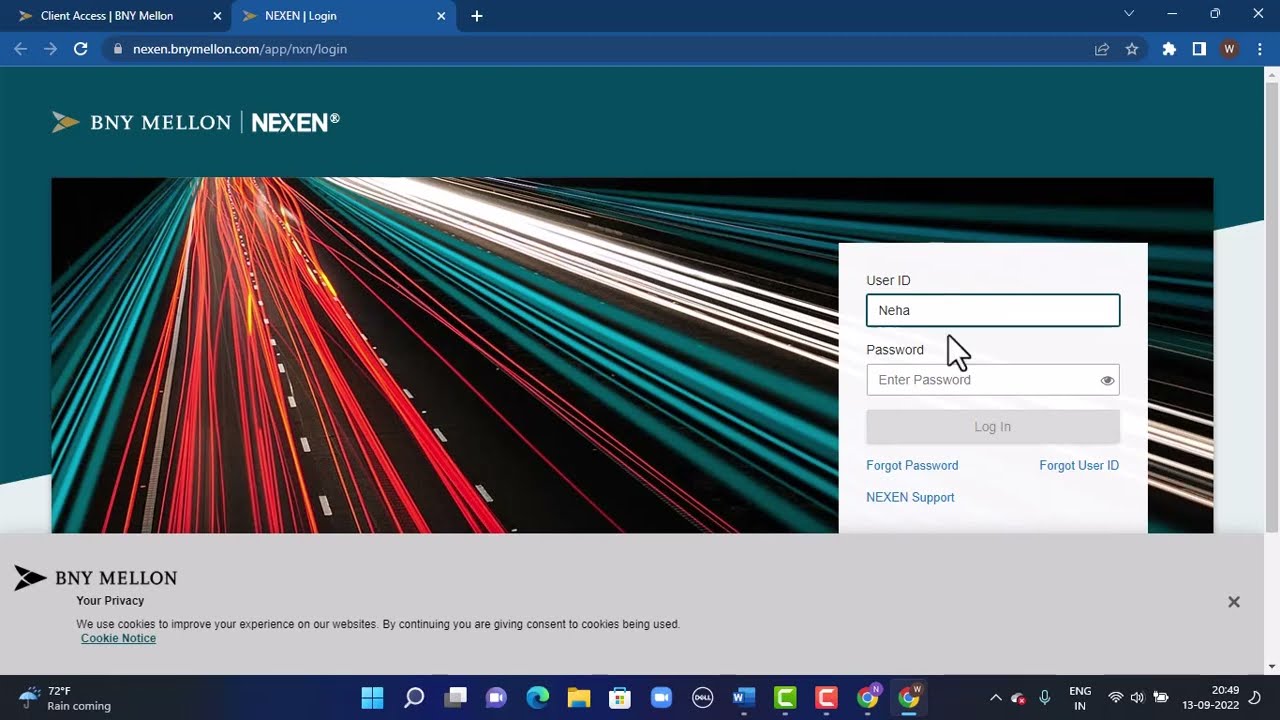Open the Cookie Notice link
Screen dimensions: 1280x720
118,639
